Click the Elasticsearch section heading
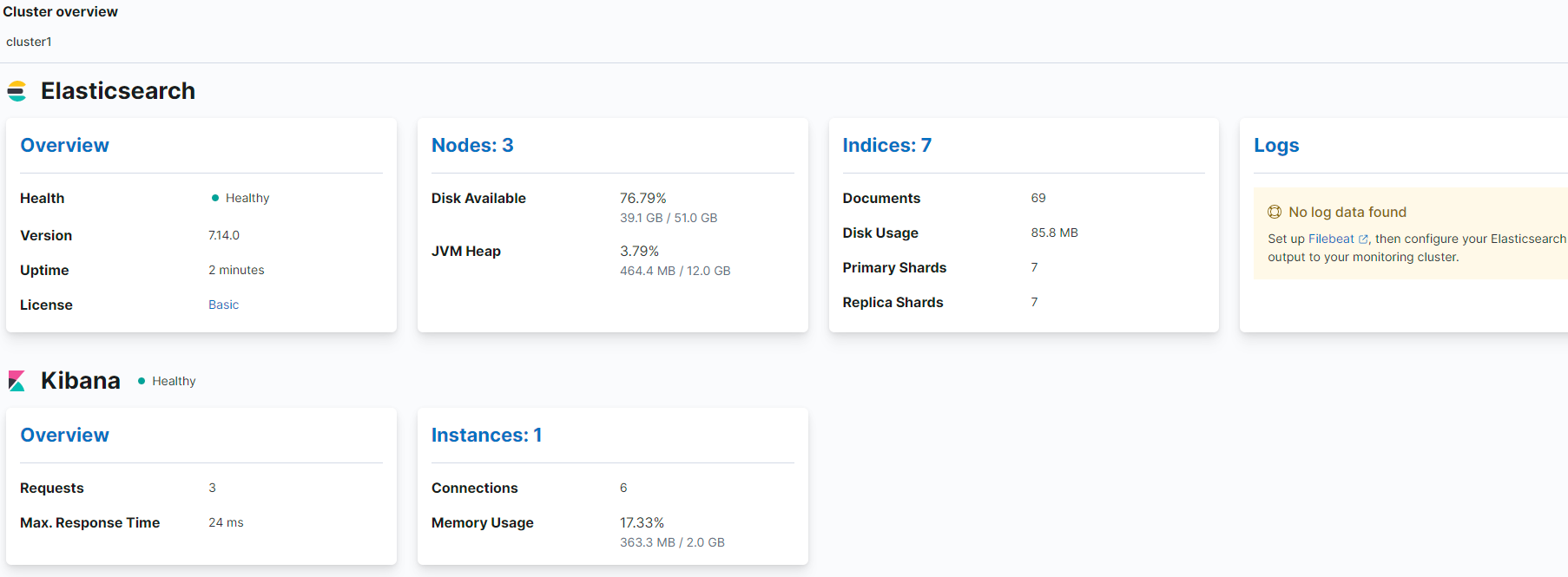 (118, 91)
